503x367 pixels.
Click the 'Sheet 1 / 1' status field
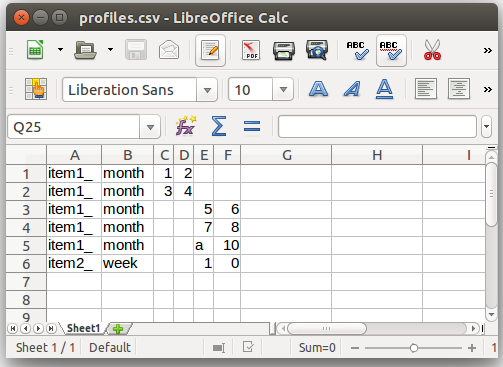click(45, 348)
